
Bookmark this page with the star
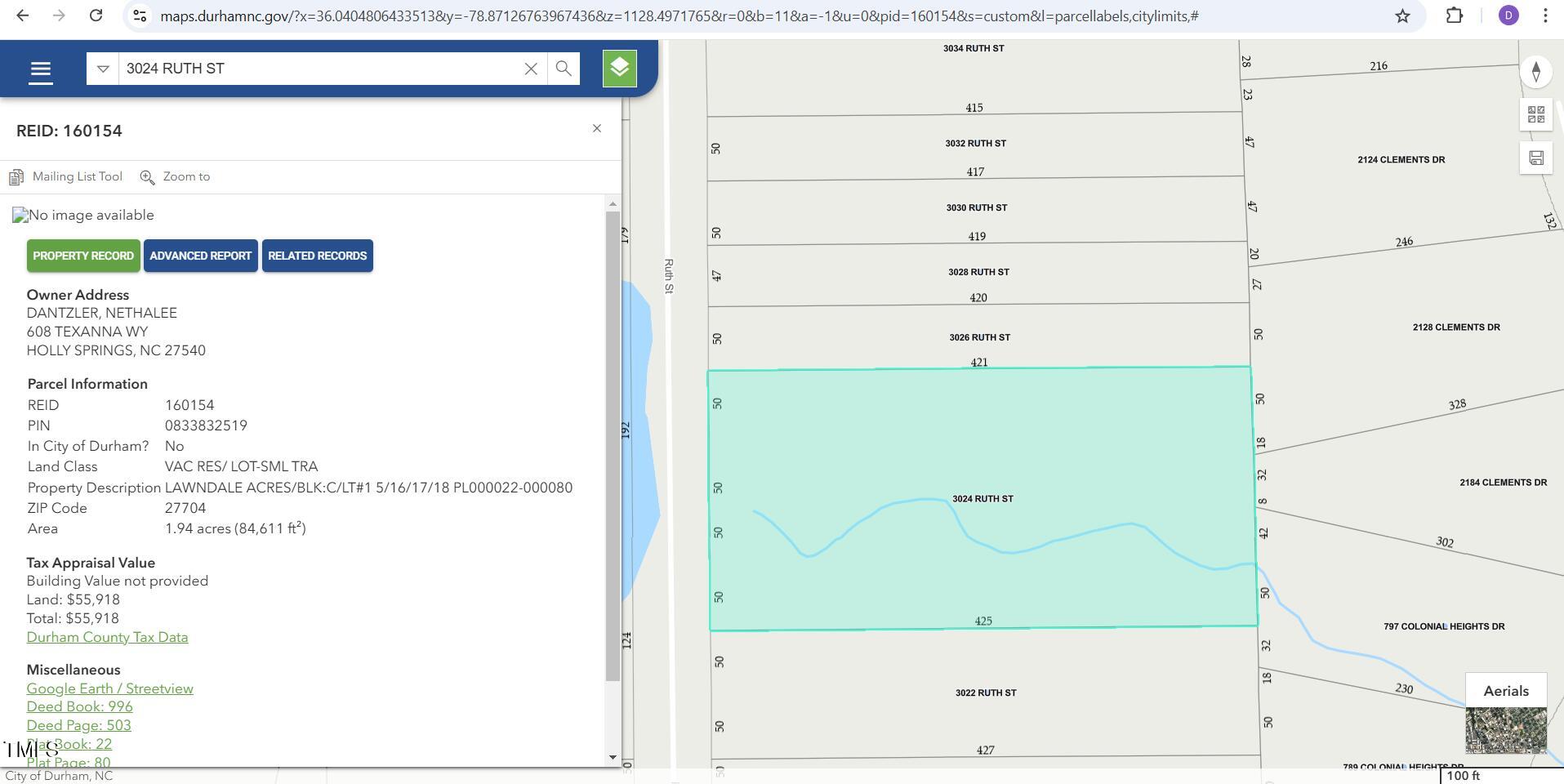[x=1402, y=16]
